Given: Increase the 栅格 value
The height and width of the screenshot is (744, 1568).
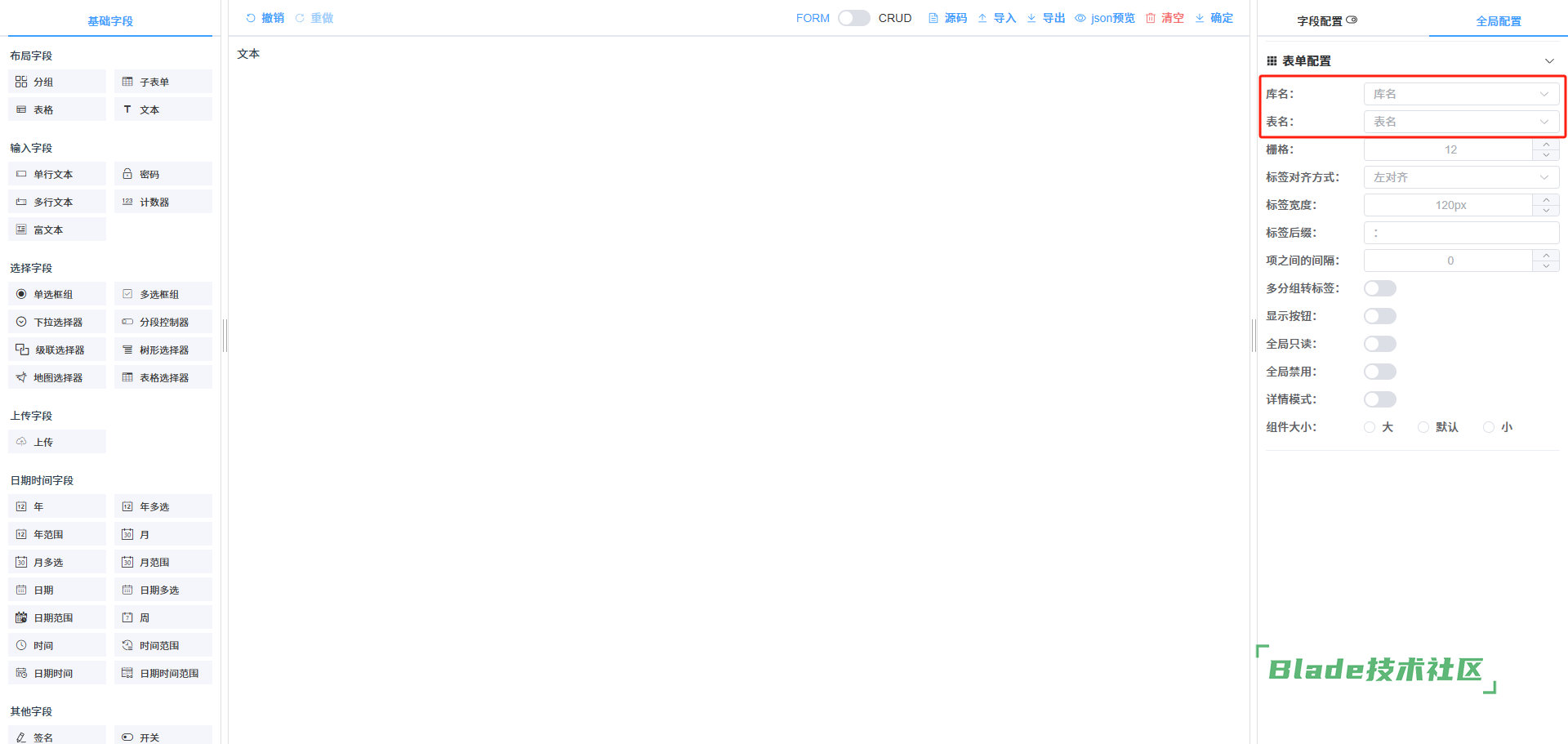Looking at the screenshot, I should [x=1546, y=145].
